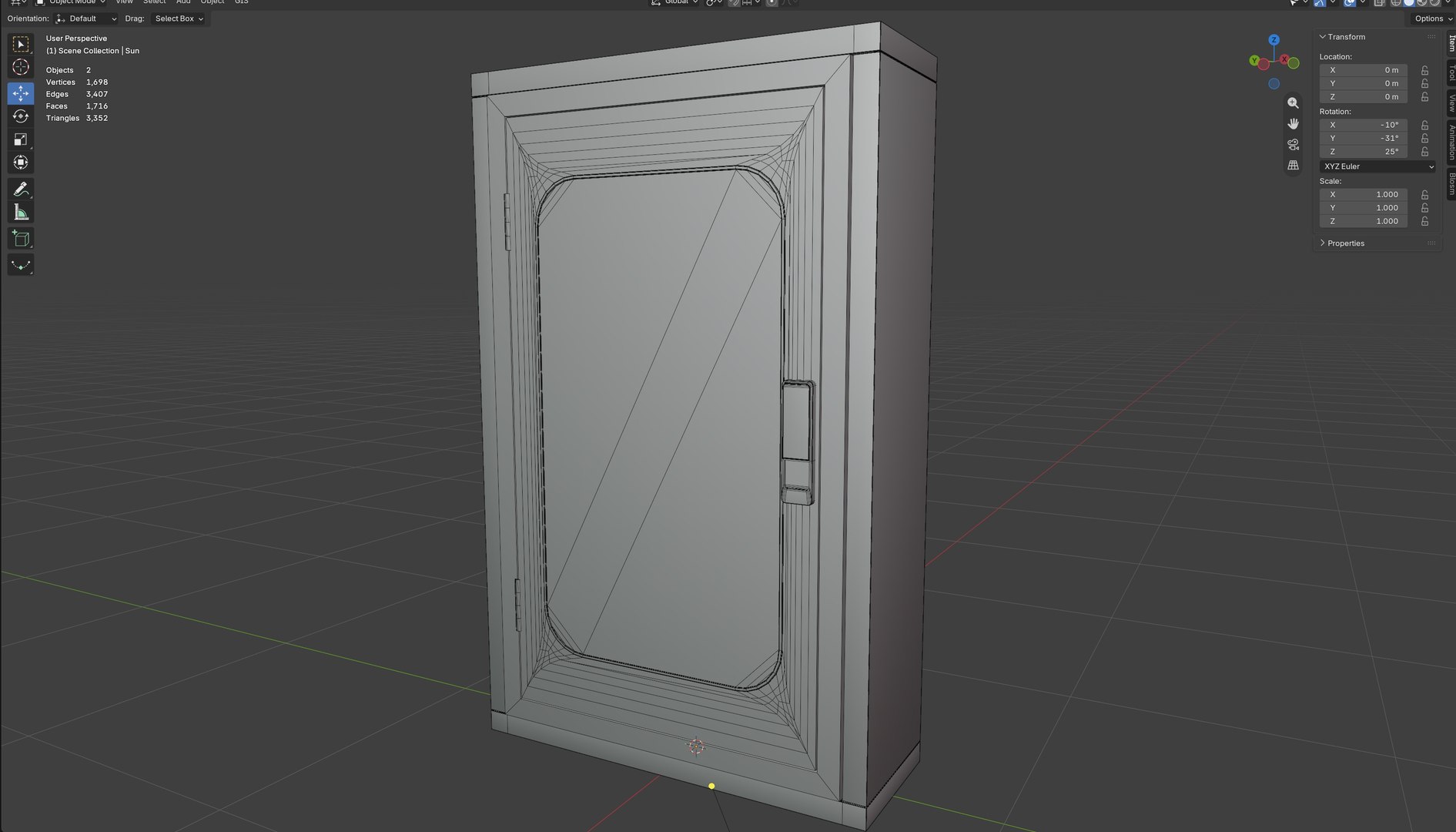The image size is (1456, 832).
Task: Click the blue Z axis gizmo ball
Action: (x=1274, y=40)
